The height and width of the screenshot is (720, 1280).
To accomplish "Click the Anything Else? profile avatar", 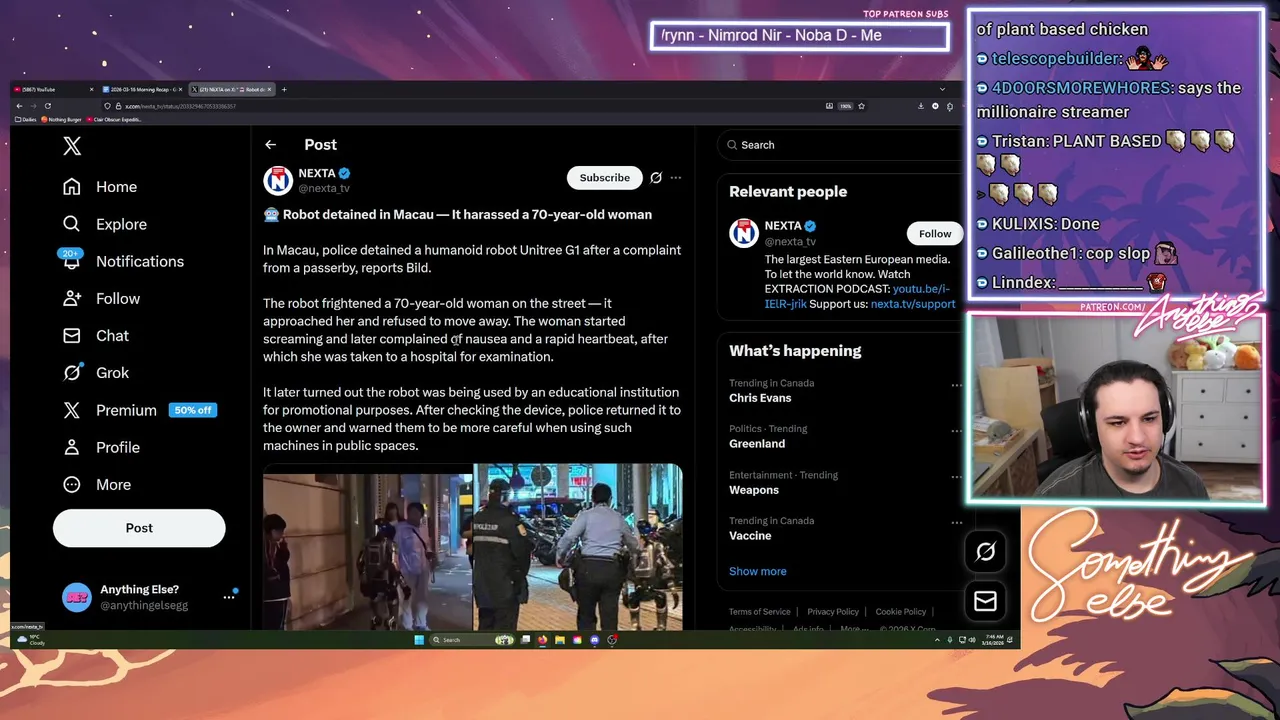I will [77, 597].
